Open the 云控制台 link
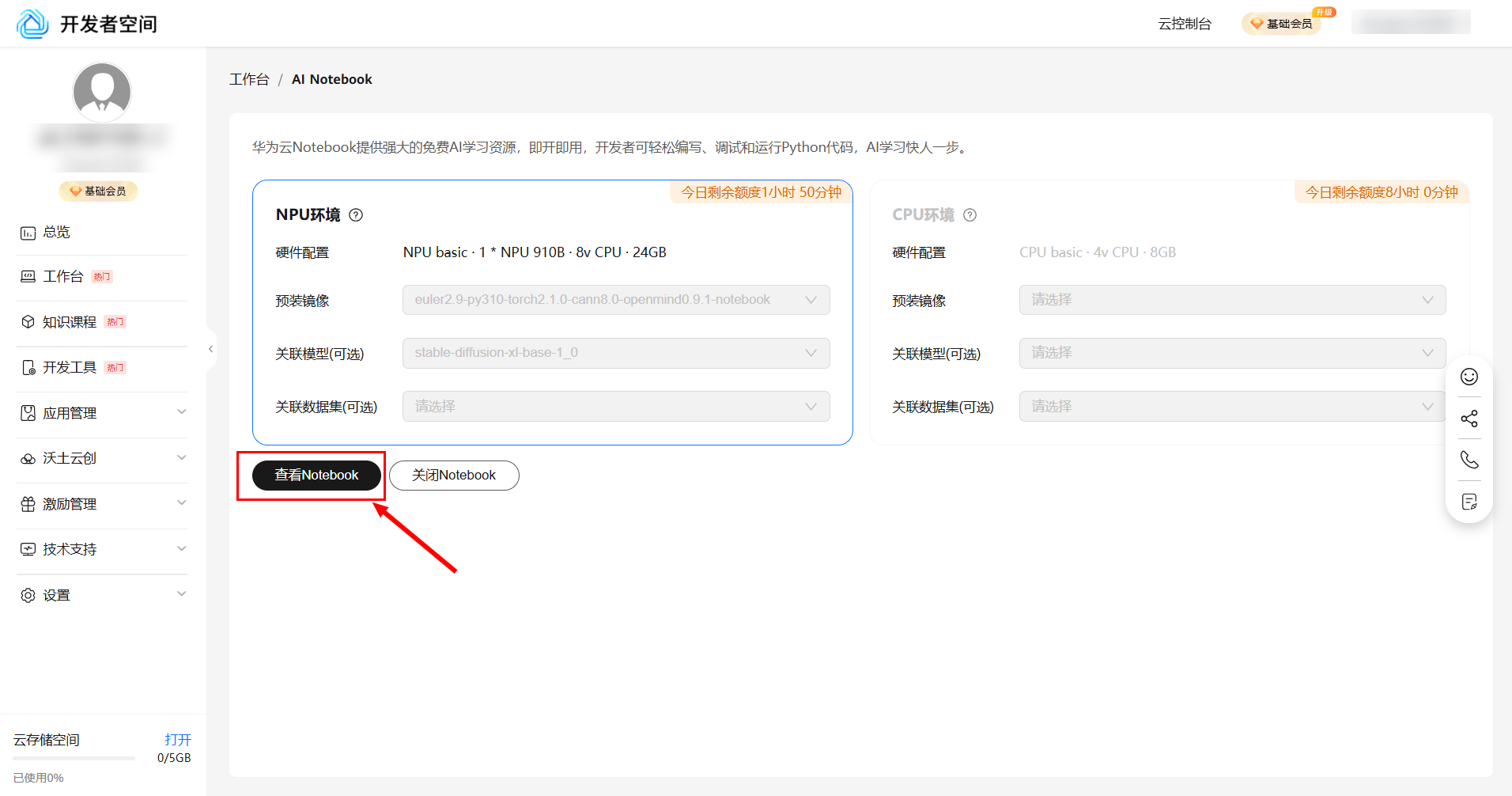Image resolution: width=1512 pixels, height=796 pixels. 1185,24
